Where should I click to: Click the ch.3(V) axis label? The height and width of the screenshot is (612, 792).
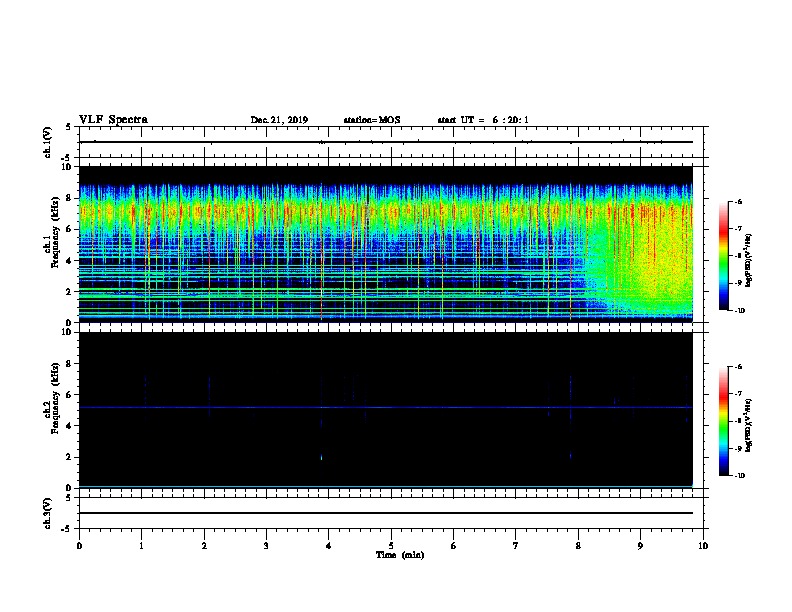pos(47,513)
